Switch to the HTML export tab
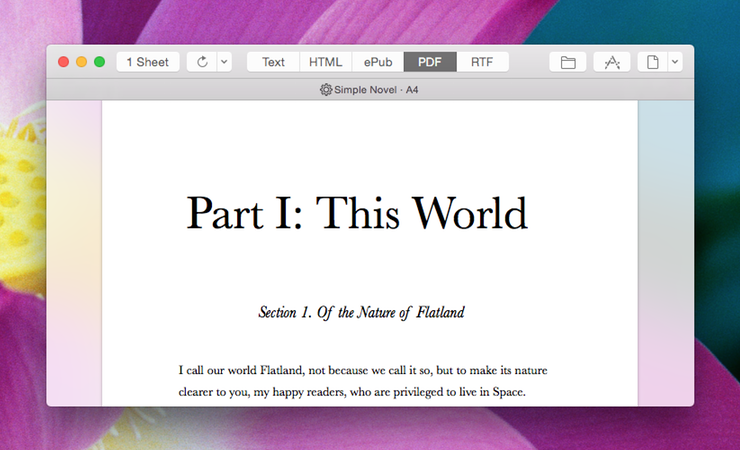740x450 pixels. (x=326, y=62)
